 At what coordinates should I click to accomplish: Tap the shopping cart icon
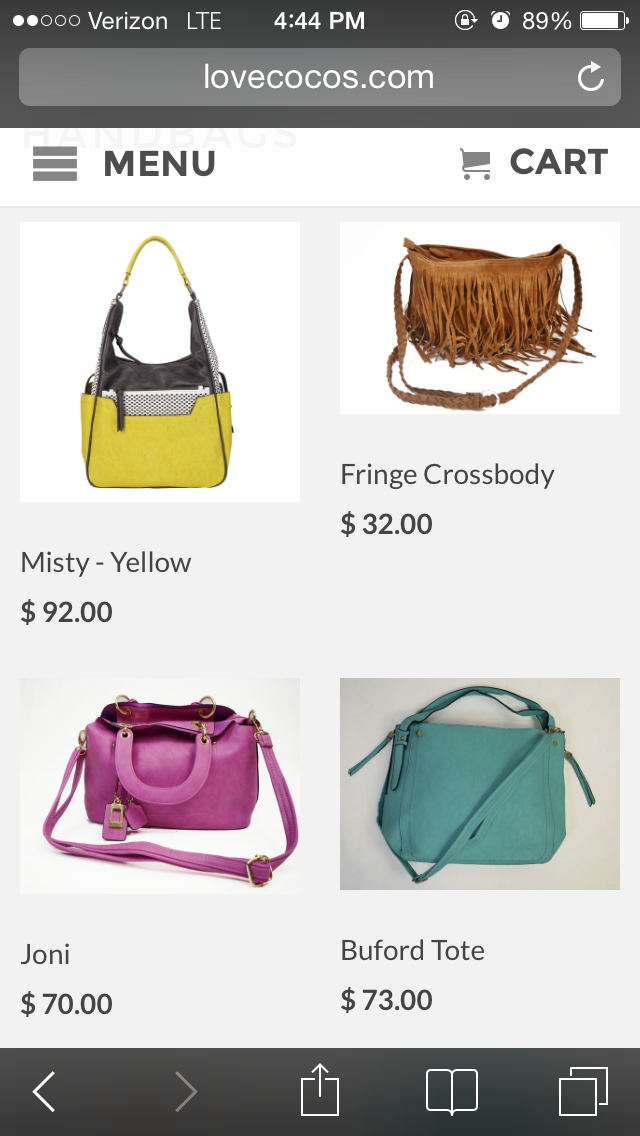tap(475, 164)
